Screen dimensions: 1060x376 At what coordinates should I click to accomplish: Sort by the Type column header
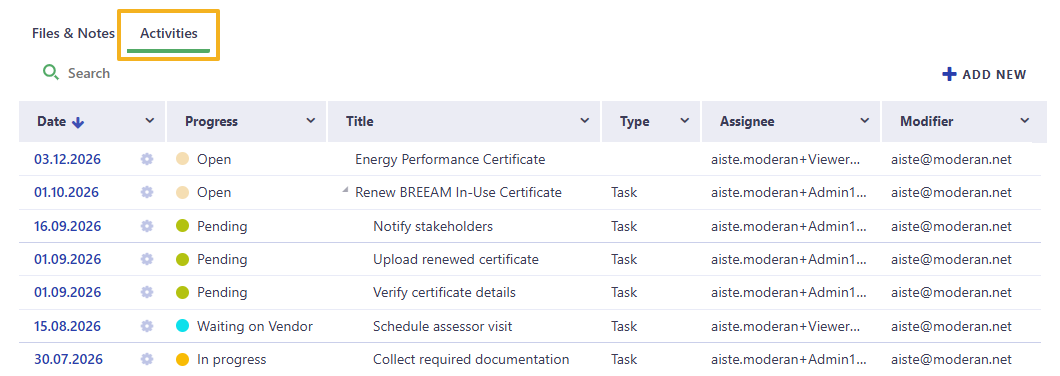[635, 122]
